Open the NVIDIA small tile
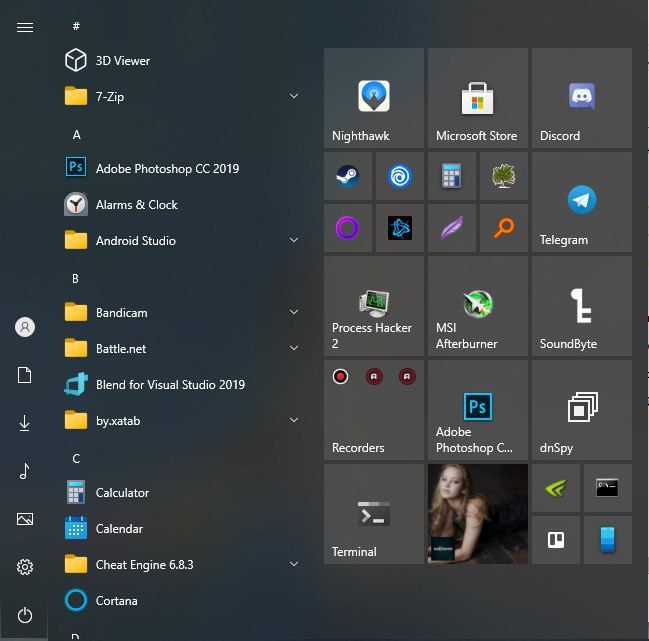This screenshot has width=649, height=641. [555, 488]
